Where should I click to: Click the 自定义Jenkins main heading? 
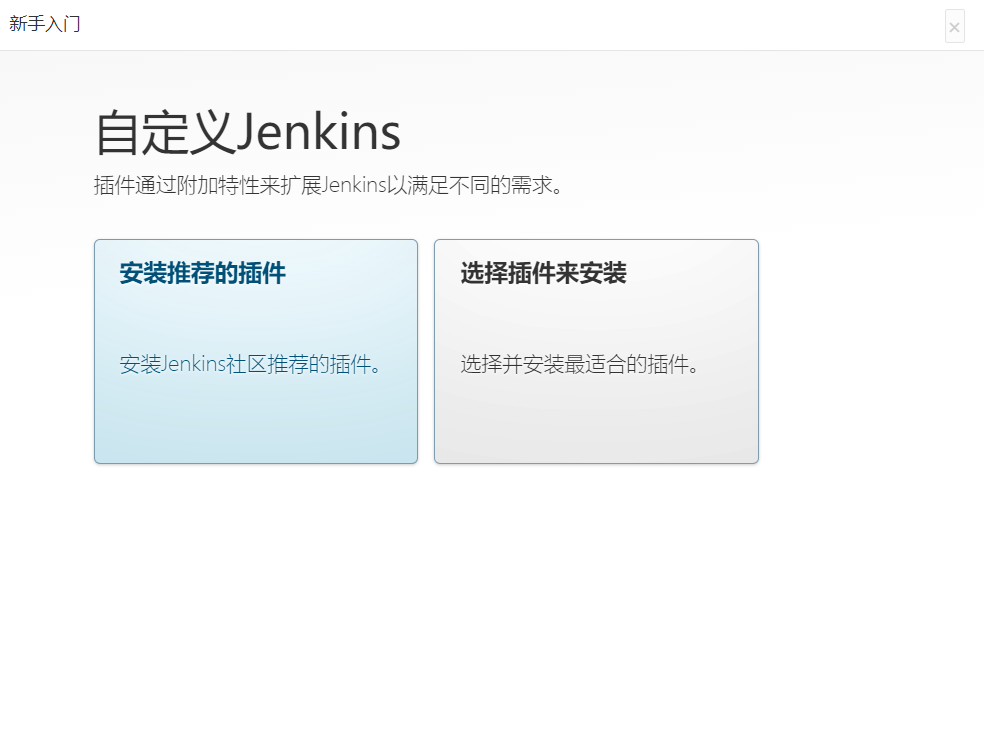click(x=247, y=132)
